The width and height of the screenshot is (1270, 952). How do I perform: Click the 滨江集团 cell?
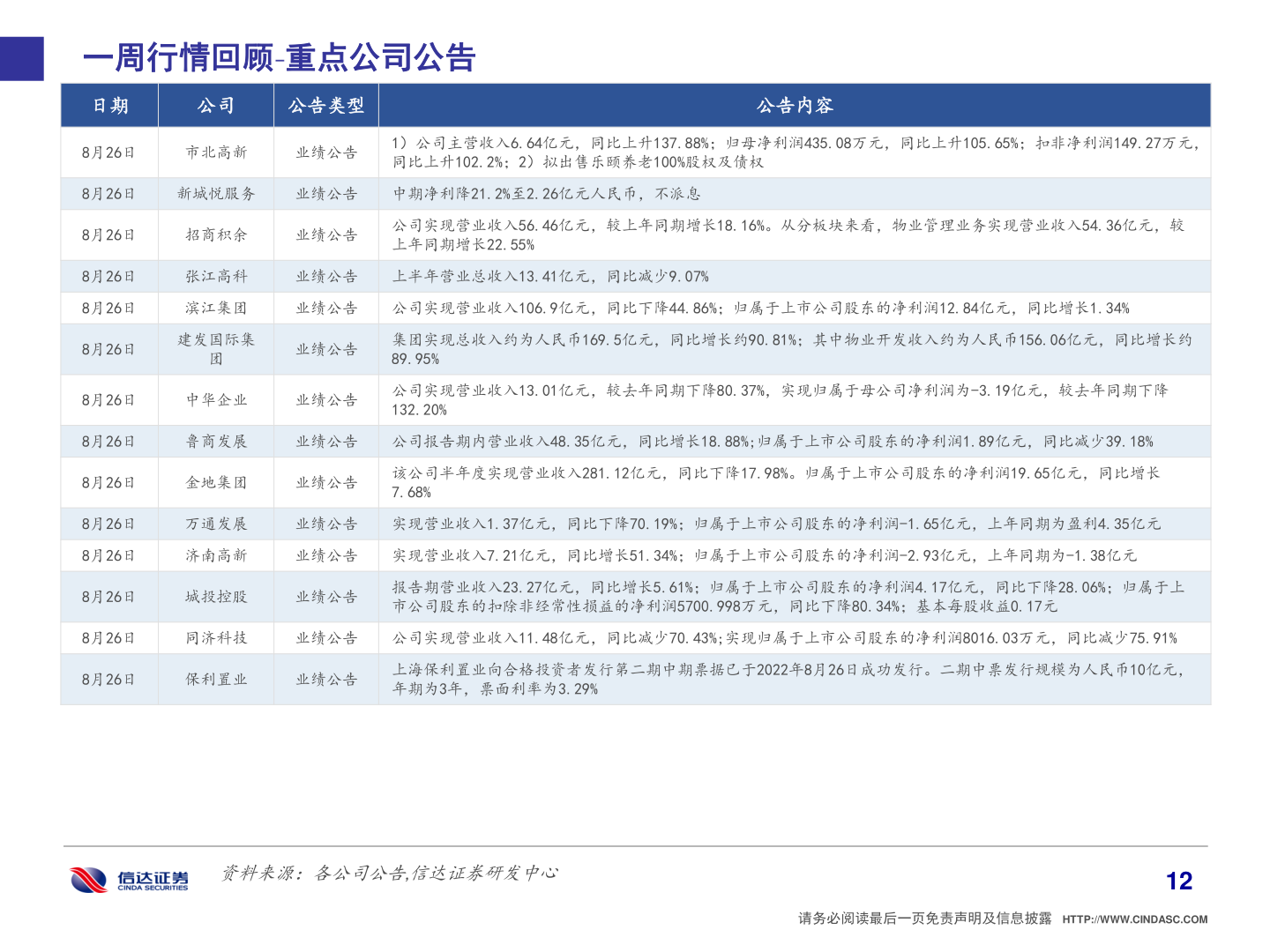(x=215, y=309)
